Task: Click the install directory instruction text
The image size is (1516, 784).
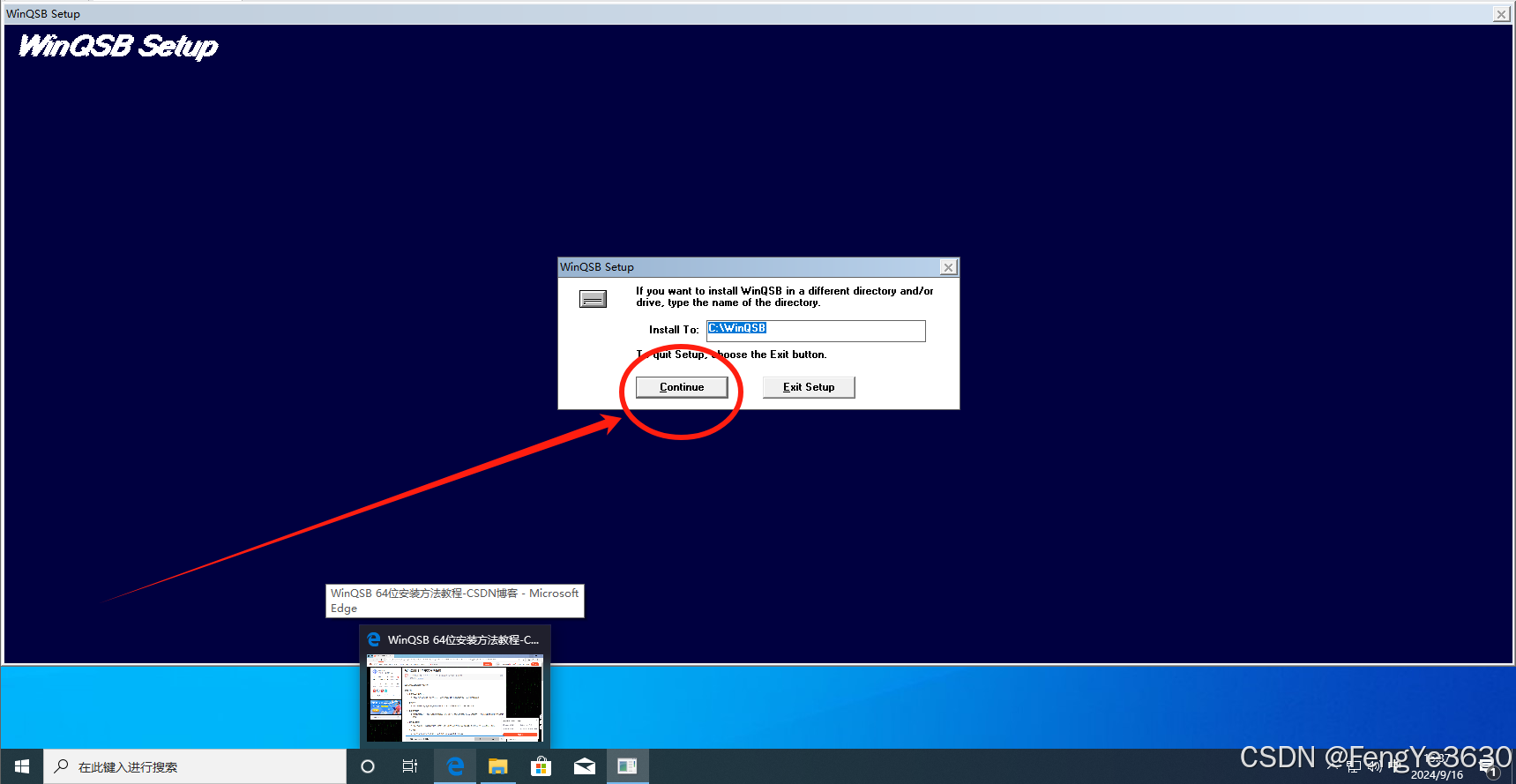Action: 785,296
